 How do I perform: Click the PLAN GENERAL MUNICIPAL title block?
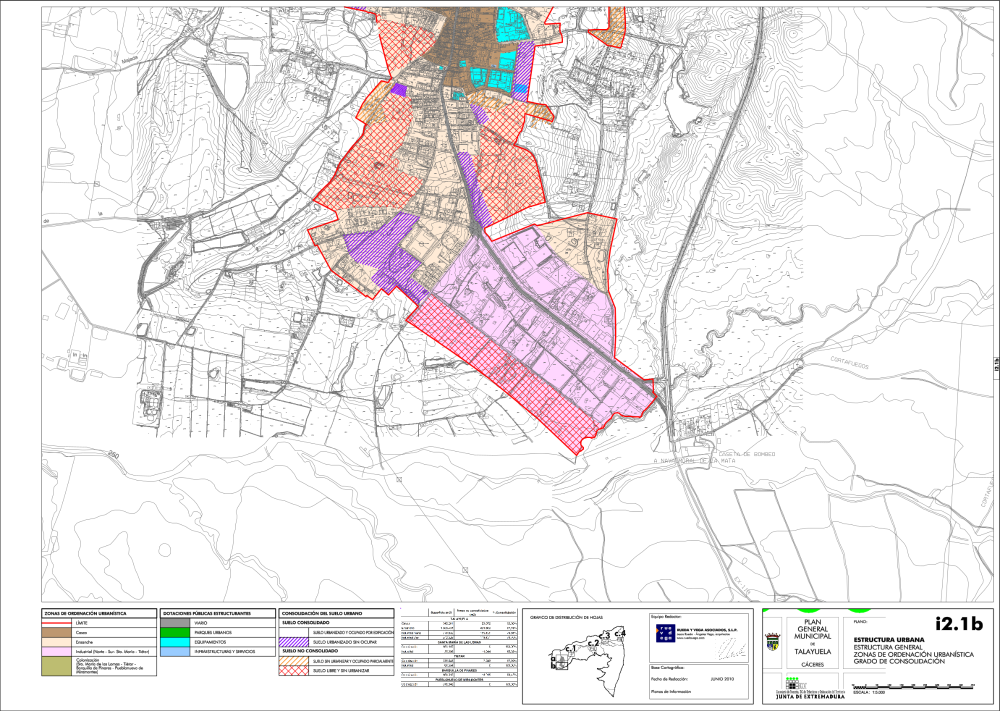coord(812,629)
